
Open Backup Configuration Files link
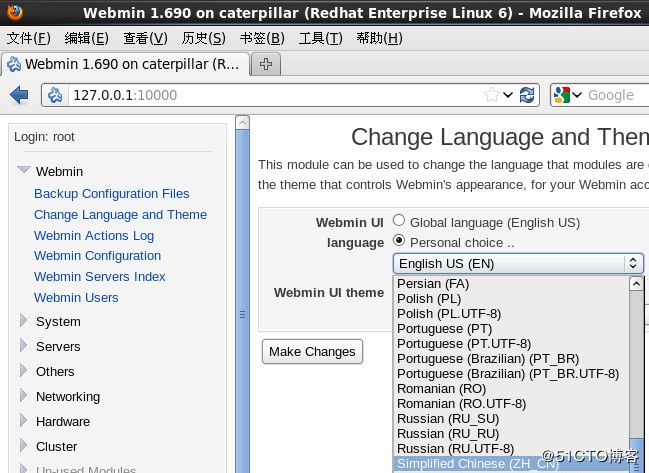(112, 194)
